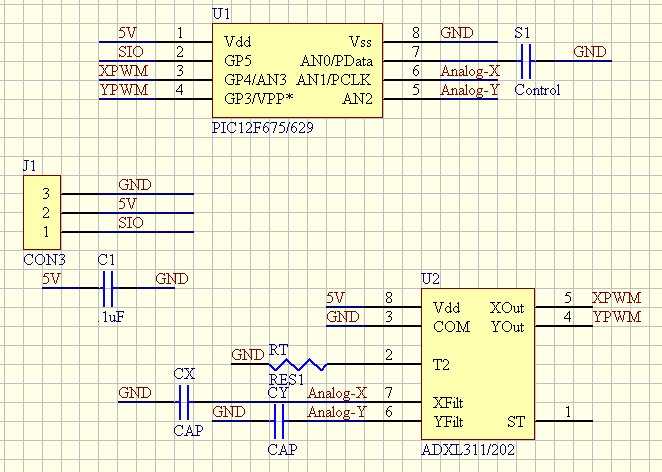Click the 5V net label on U1 pin 1
The width and height of the screenshot is (662, 472).
click(128, 33)
